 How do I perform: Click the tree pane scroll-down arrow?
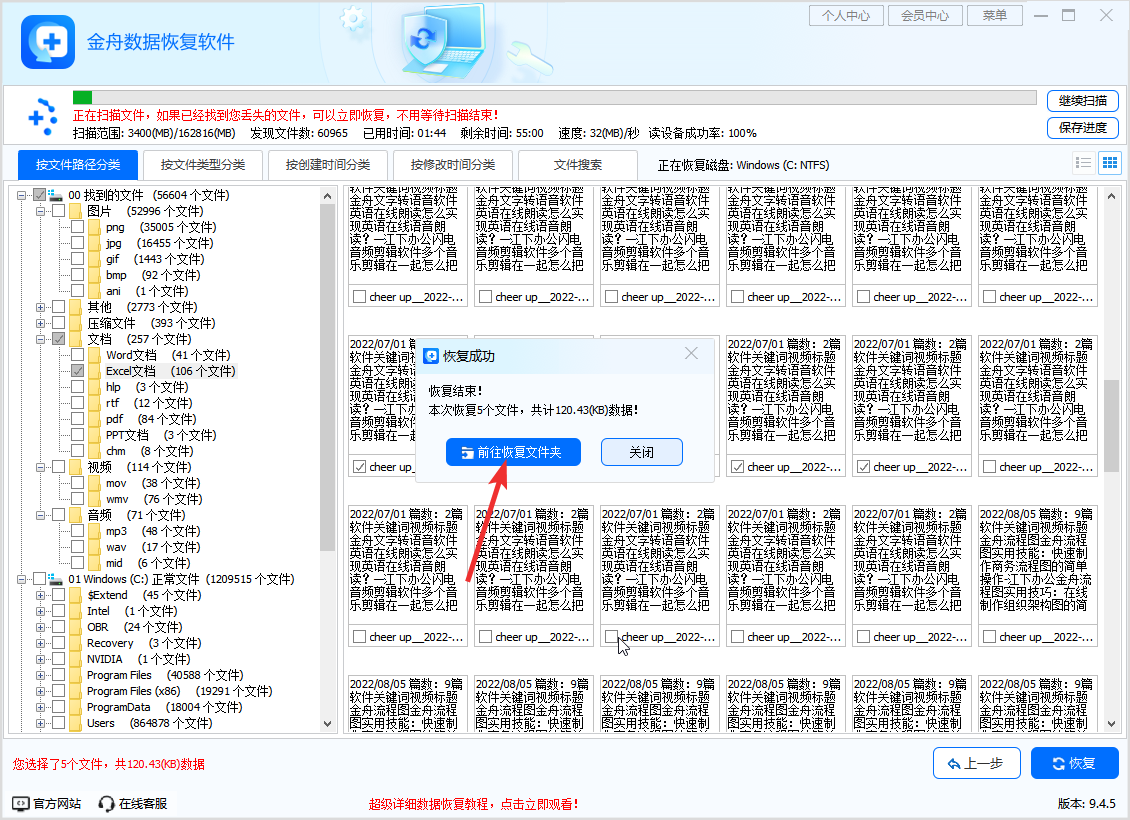[x=327, y=723]
